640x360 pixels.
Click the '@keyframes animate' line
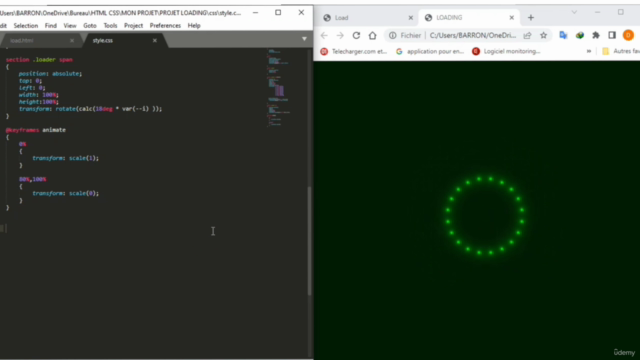click(x=36, y=130)
